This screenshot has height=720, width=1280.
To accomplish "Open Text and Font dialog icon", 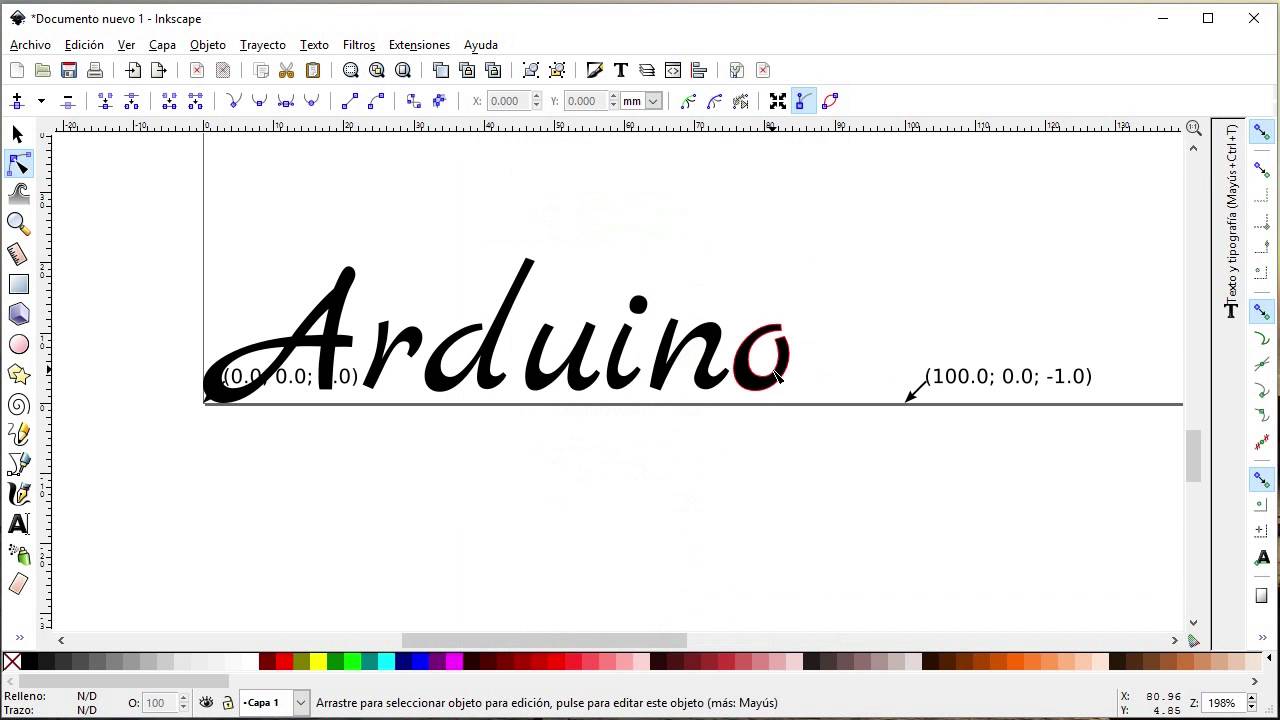I will point(621,70).
